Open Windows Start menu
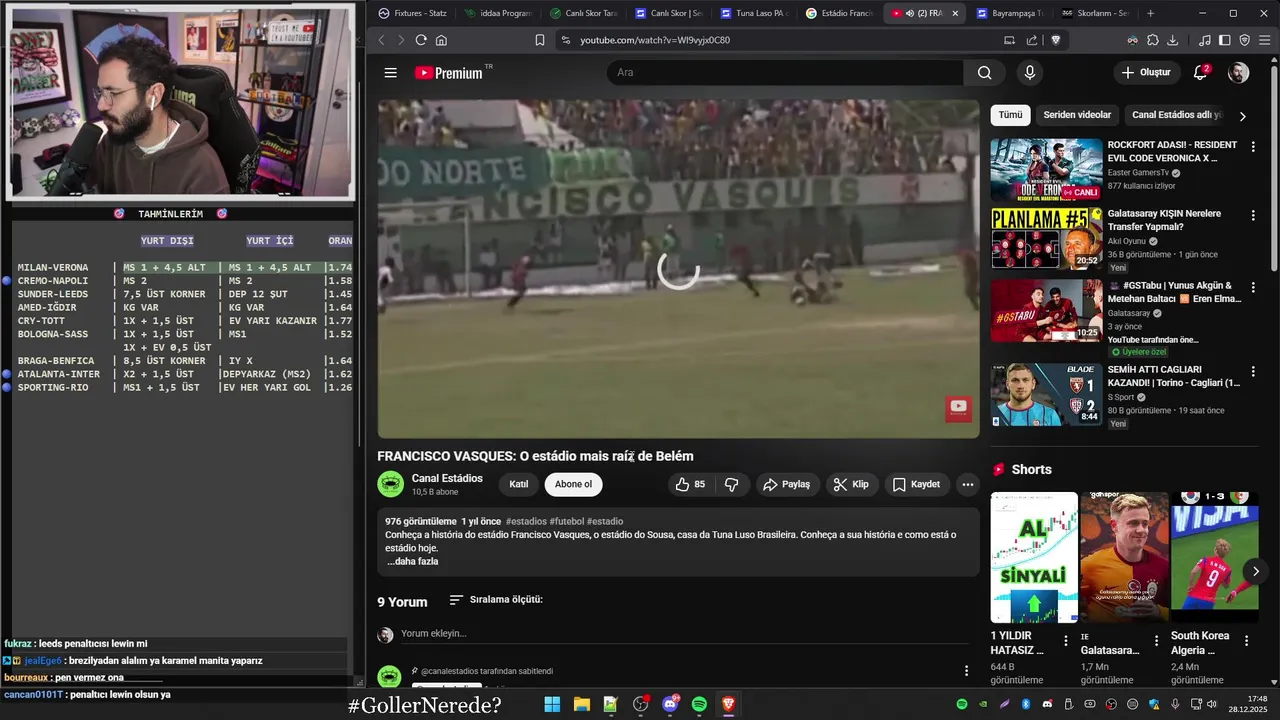This screenshot has height=720, width=1280. pyautogui.click(x=552, y=704)
